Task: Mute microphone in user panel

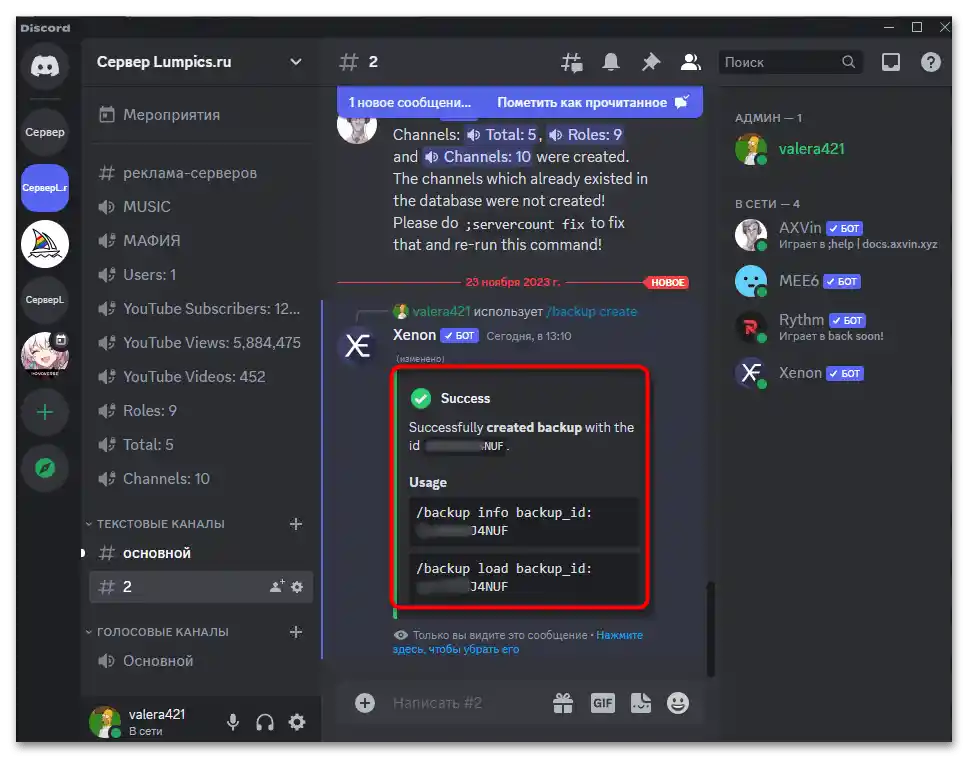Action: tap(233, 722)
